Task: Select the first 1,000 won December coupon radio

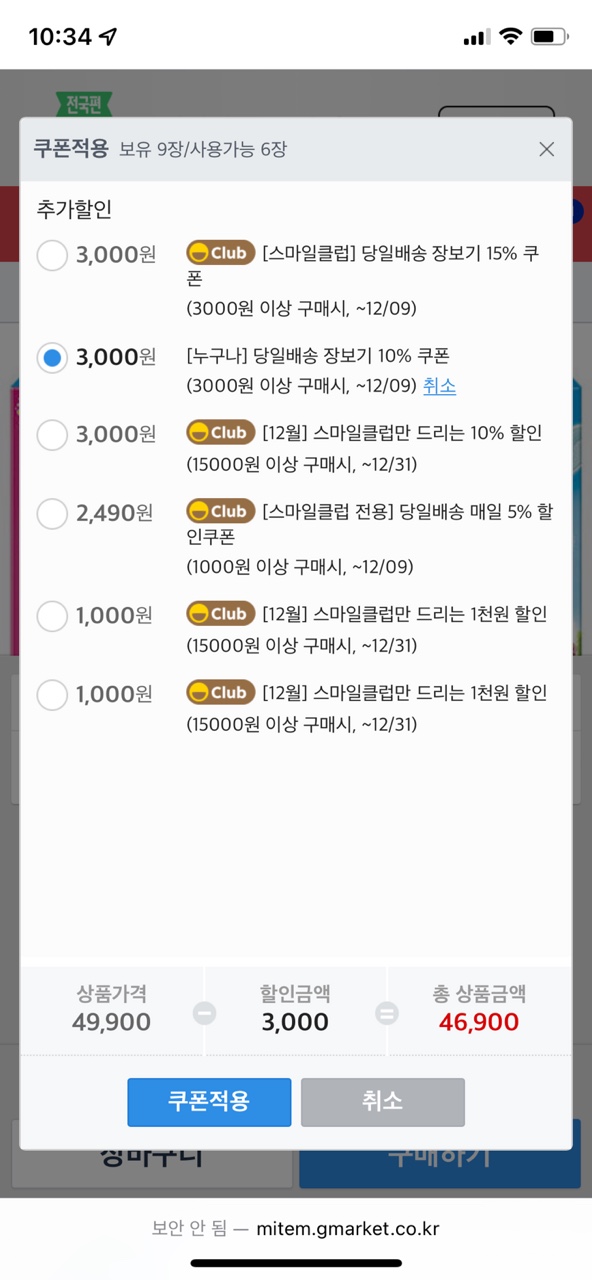Action: click(52, 615)
